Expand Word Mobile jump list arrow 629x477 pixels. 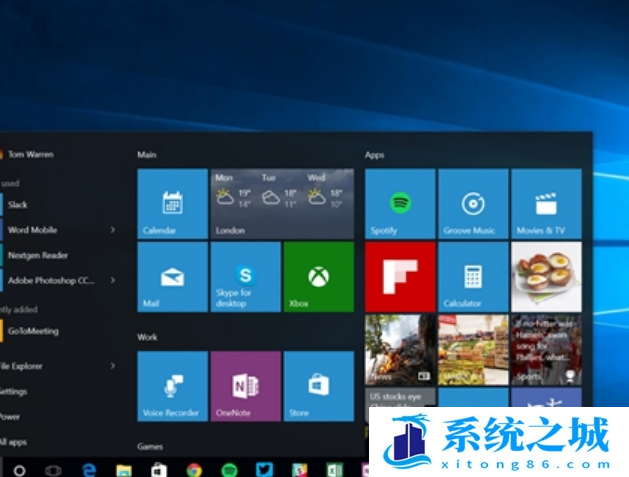pos(113,229)
